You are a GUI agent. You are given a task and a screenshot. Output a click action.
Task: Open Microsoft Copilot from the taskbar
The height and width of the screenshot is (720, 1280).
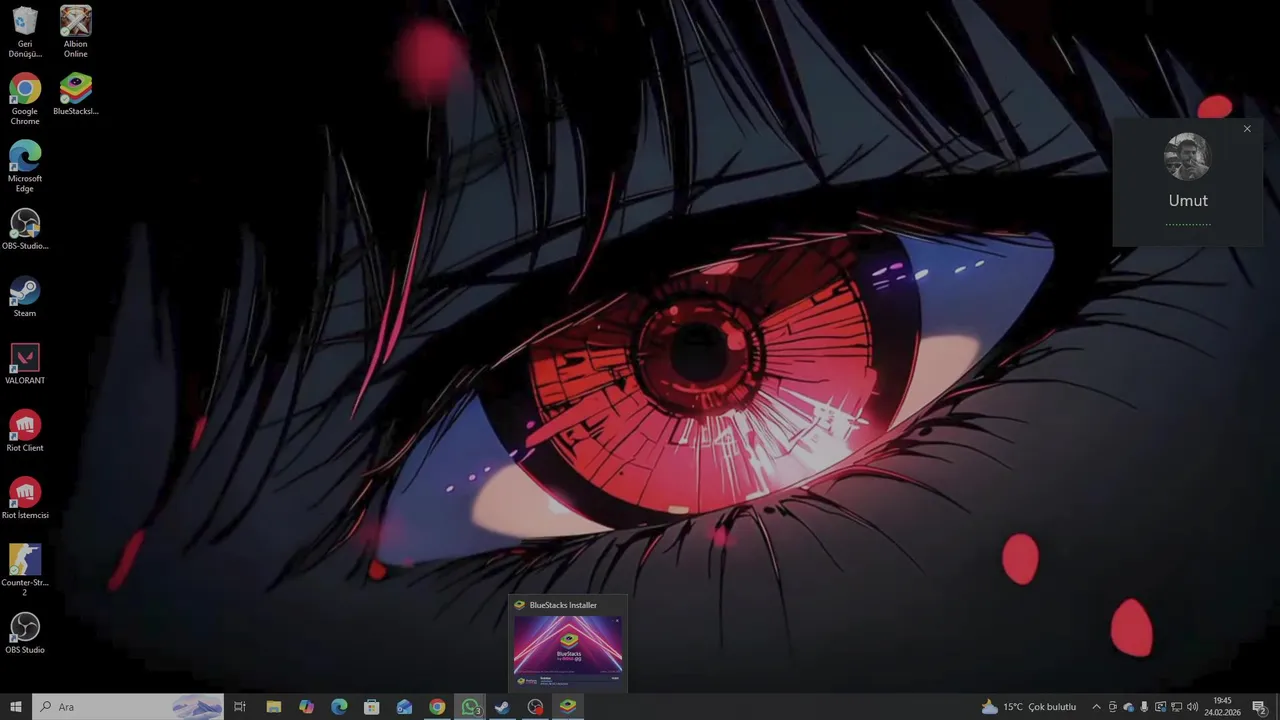pyautogui.click(x=306, y=707)
